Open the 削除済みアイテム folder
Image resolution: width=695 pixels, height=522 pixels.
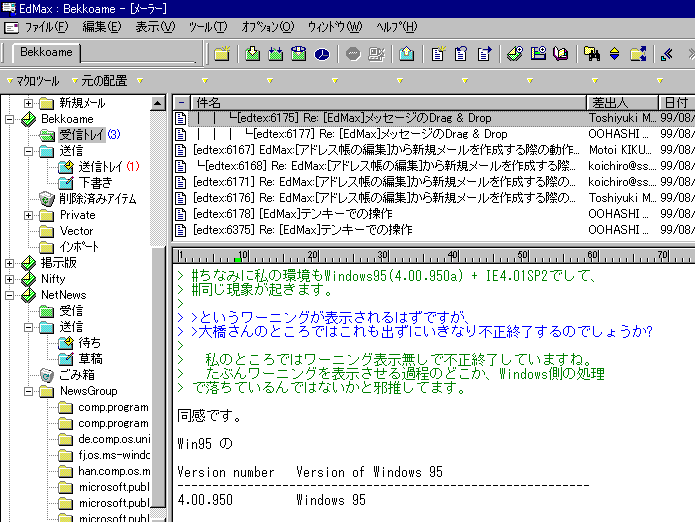pyautogui.click(x=98, y=199)
